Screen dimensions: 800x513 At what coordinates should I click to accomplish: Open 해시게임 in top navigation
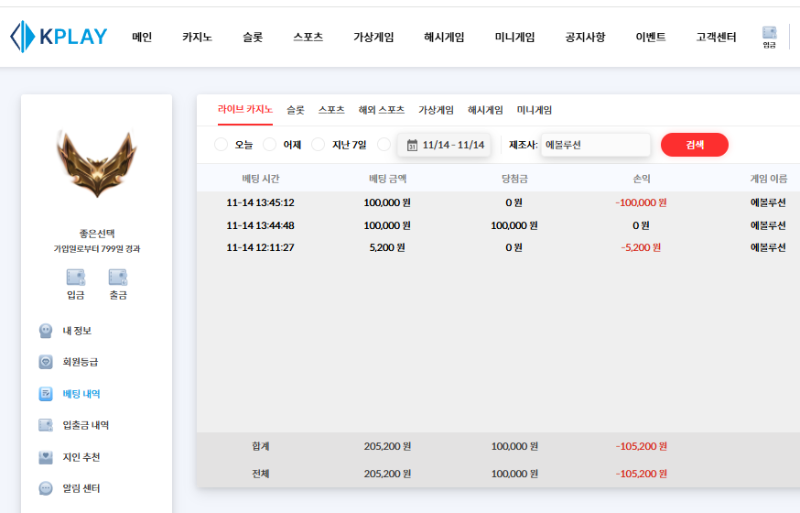pos(444,37)
